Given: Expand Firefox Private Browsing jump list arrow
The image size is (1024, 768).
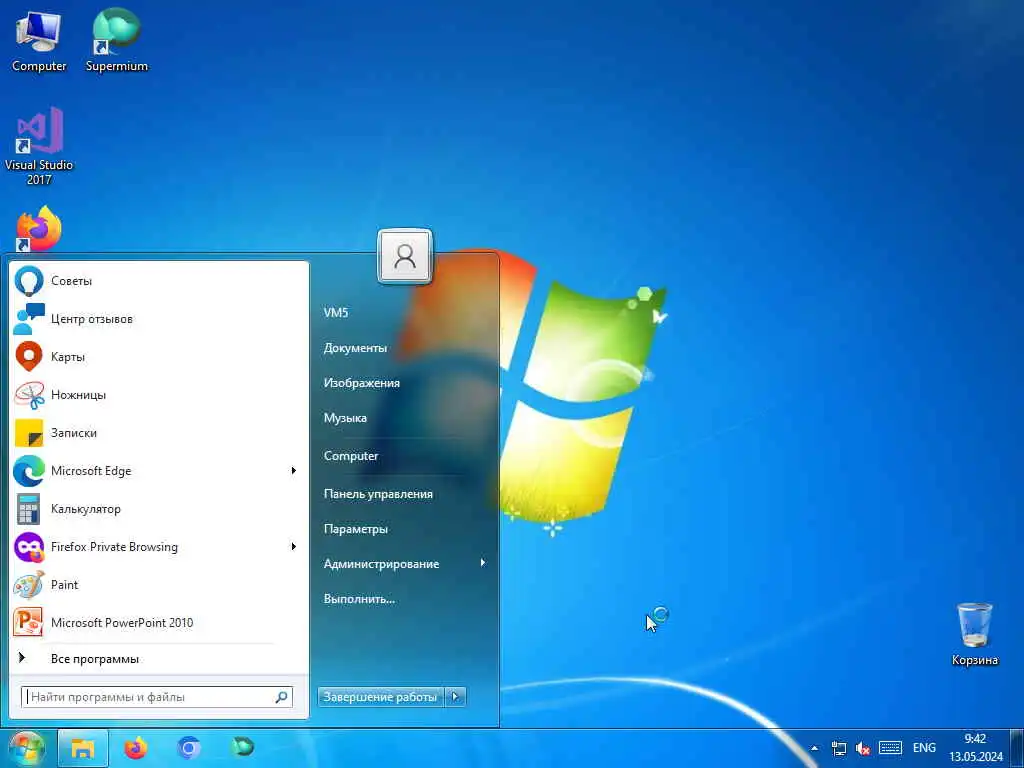Looking at the screenshot, I should pos(294,547).
